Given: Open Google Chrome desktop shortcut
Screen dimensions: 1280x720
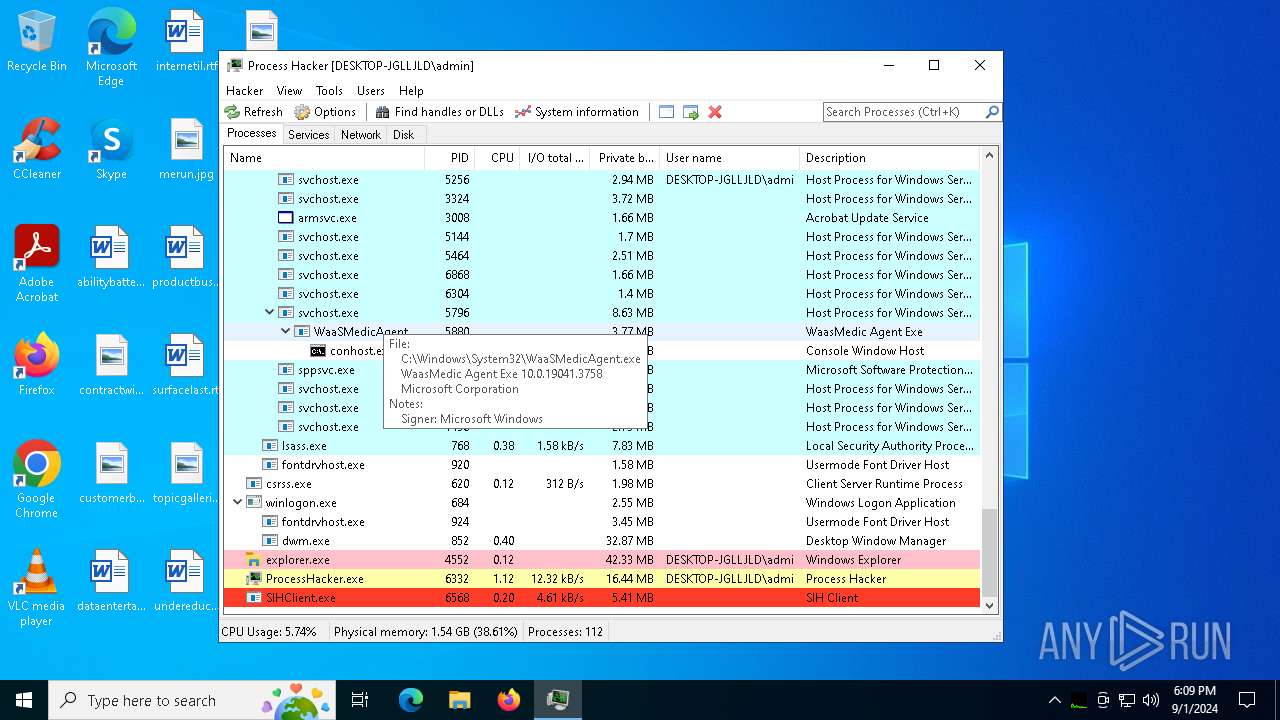Looking at the screenshot, I should (x=37, y=480).
